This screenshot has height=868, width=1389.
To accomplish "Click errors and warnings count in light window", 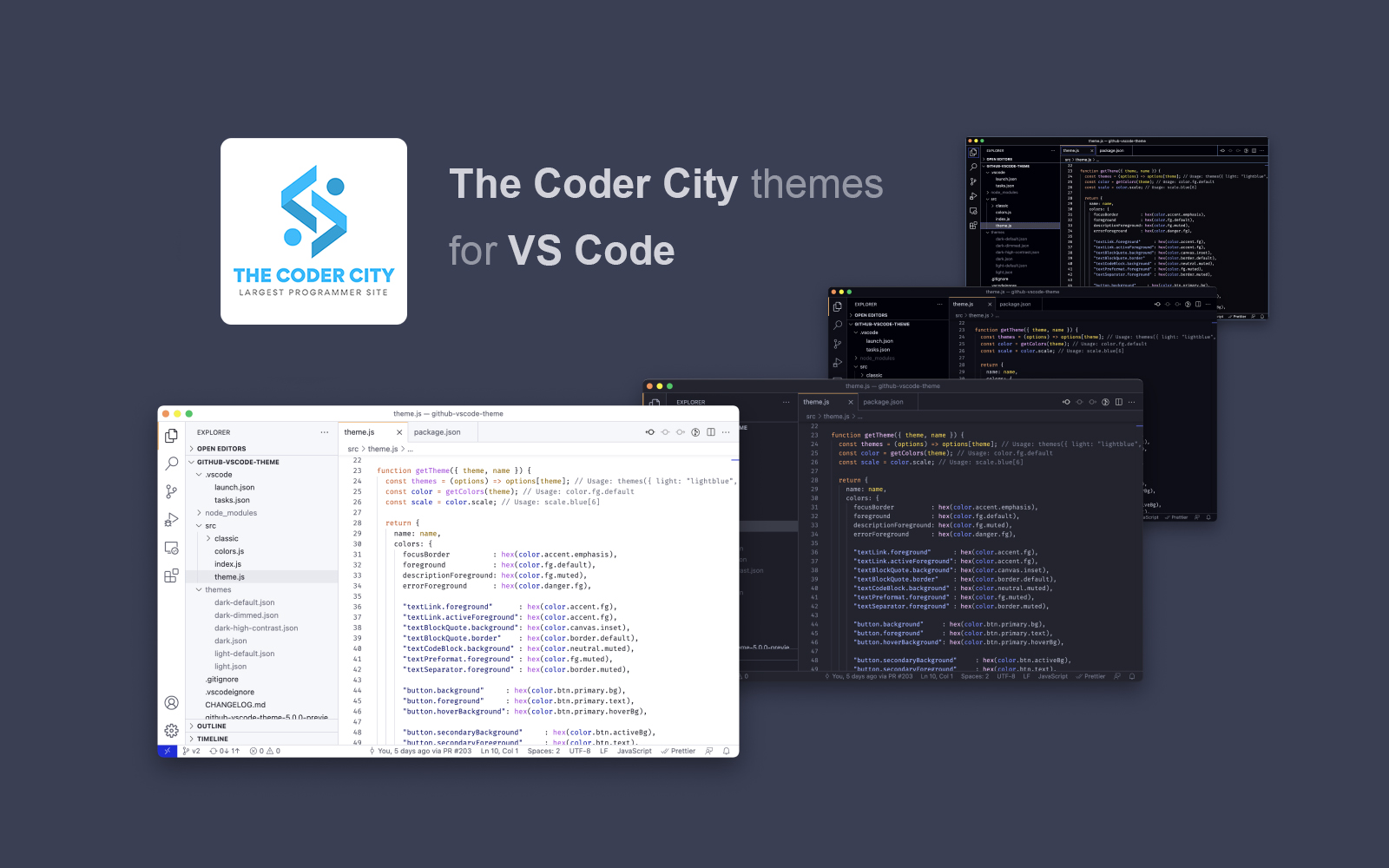I will pos(265,752).
